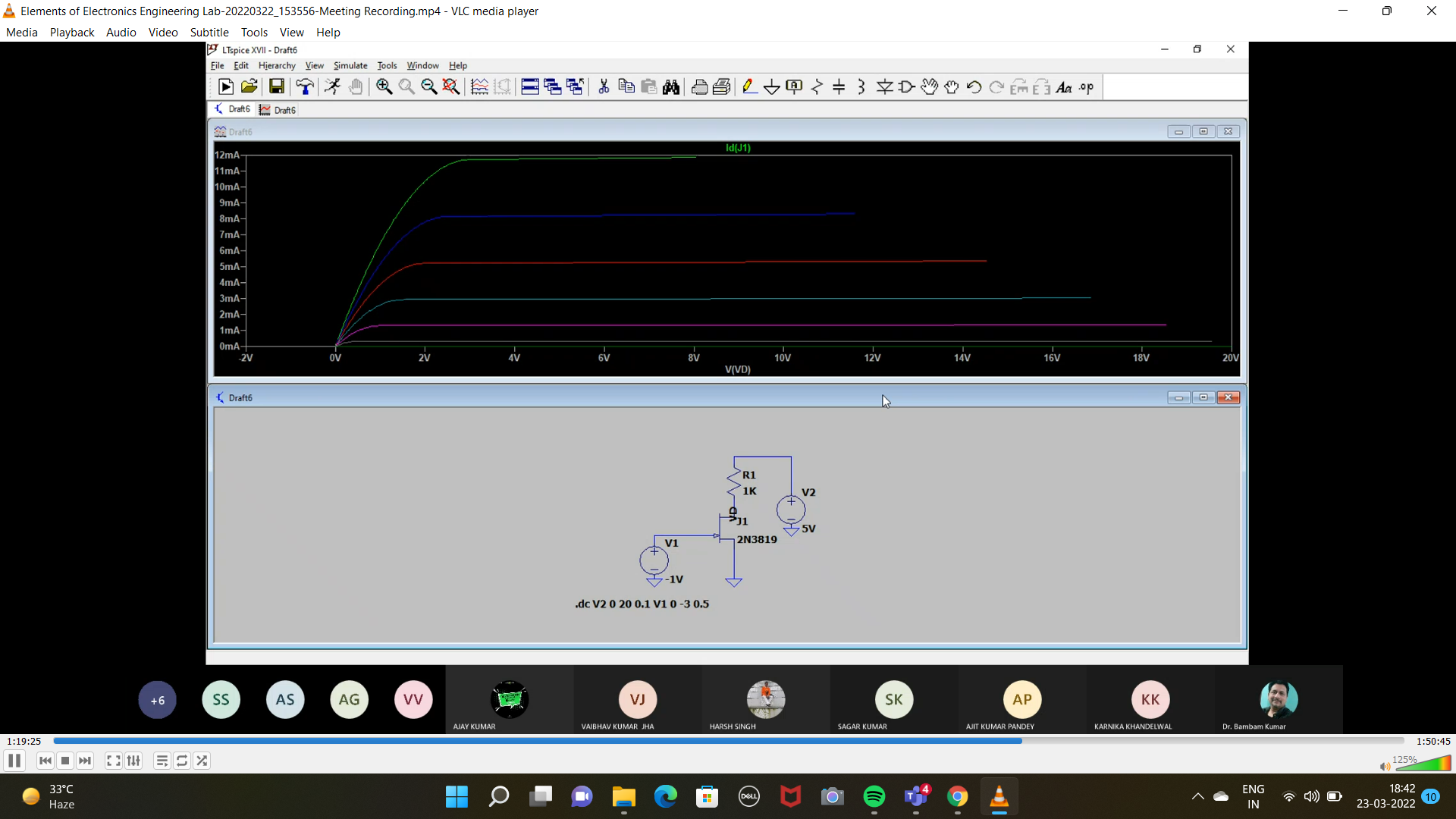Toggle VLC fullscreen mode

click(114, 761)
